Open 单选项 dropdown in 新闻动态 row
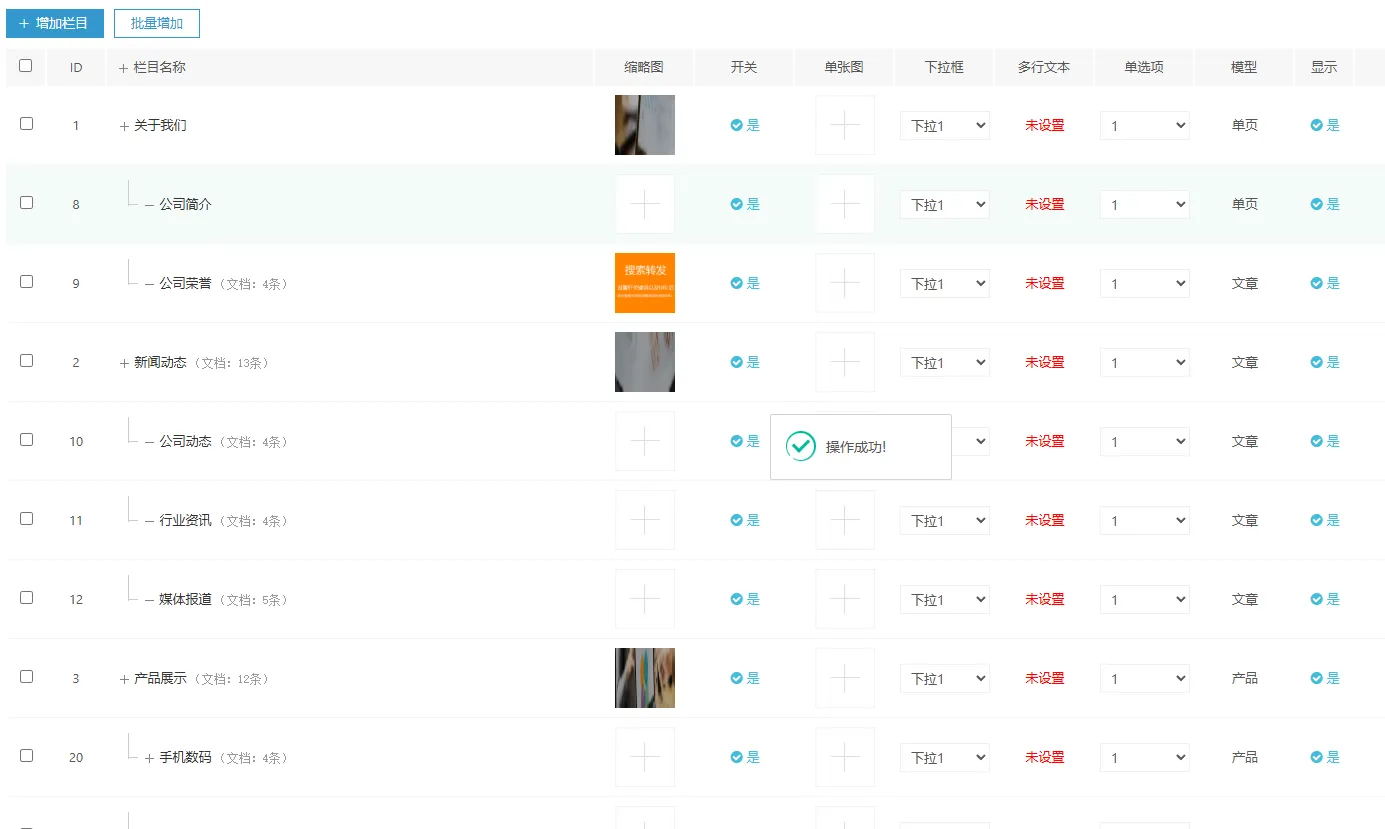This screenshot has height=829, width=1385. (x=1145, y=363)
